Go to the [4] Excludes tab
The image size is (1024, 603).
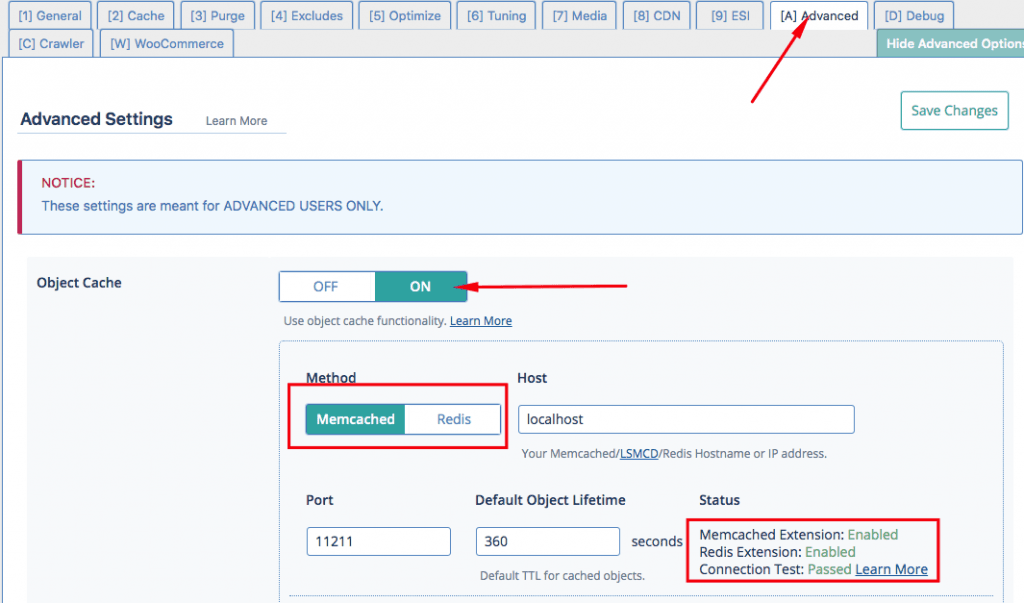[306, 16]
